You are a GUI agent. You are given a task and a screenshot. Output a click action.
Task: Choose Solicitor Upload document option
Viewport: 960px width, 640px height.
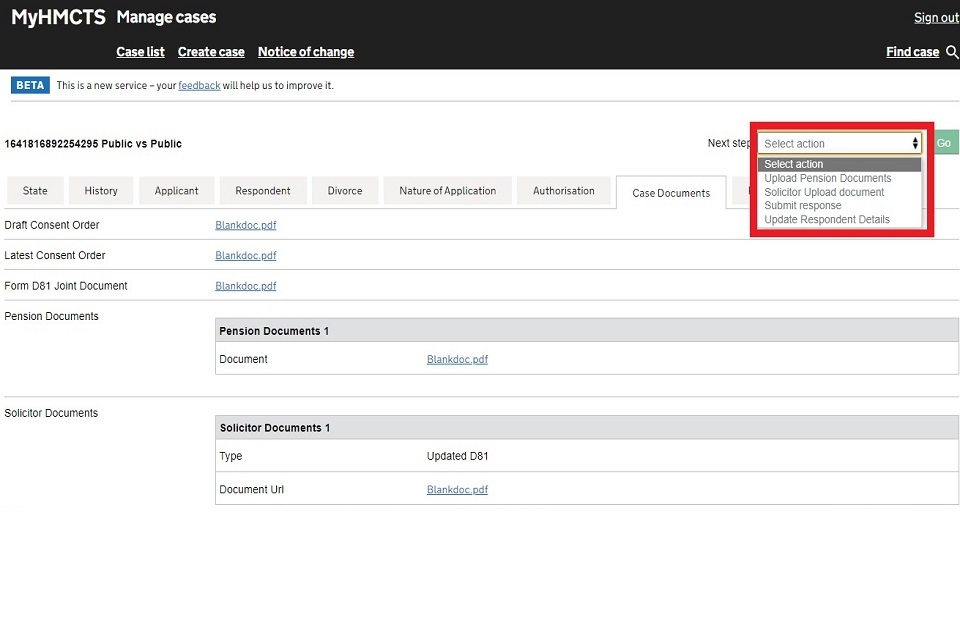point(824,192)
